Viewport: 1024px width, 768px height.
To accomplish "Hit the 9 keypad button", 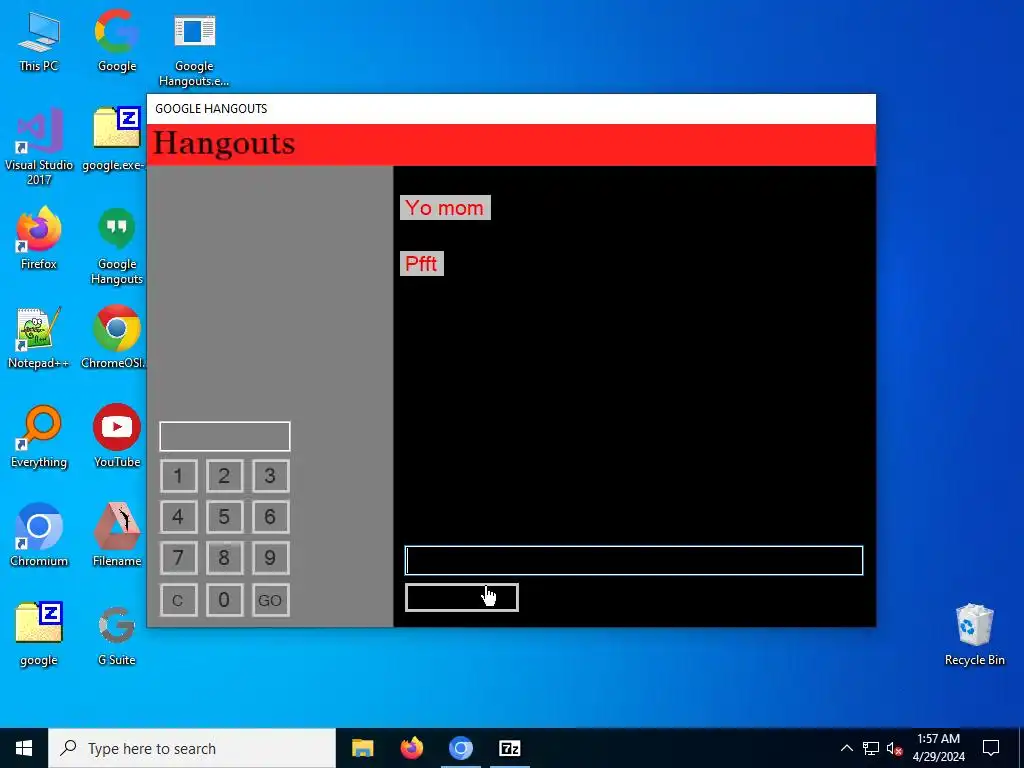I will click(x=270, y=558).
